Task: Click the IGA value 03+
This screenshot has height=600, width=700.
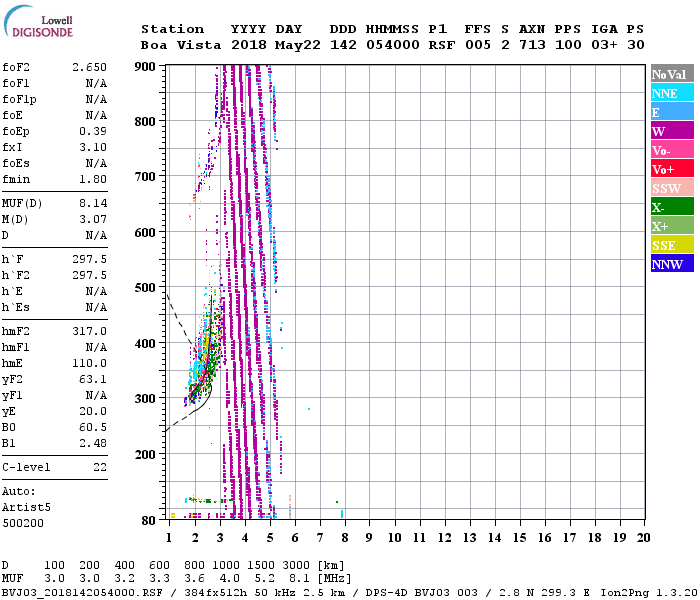Action: [x=604, y=45]
